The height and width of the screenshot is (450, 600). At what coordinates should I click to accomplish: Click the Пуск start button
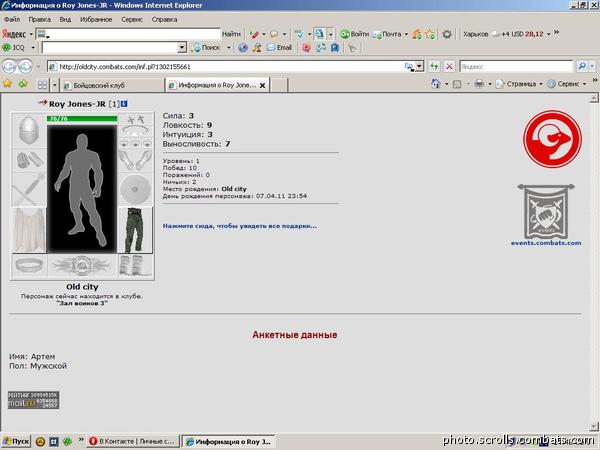16,442
